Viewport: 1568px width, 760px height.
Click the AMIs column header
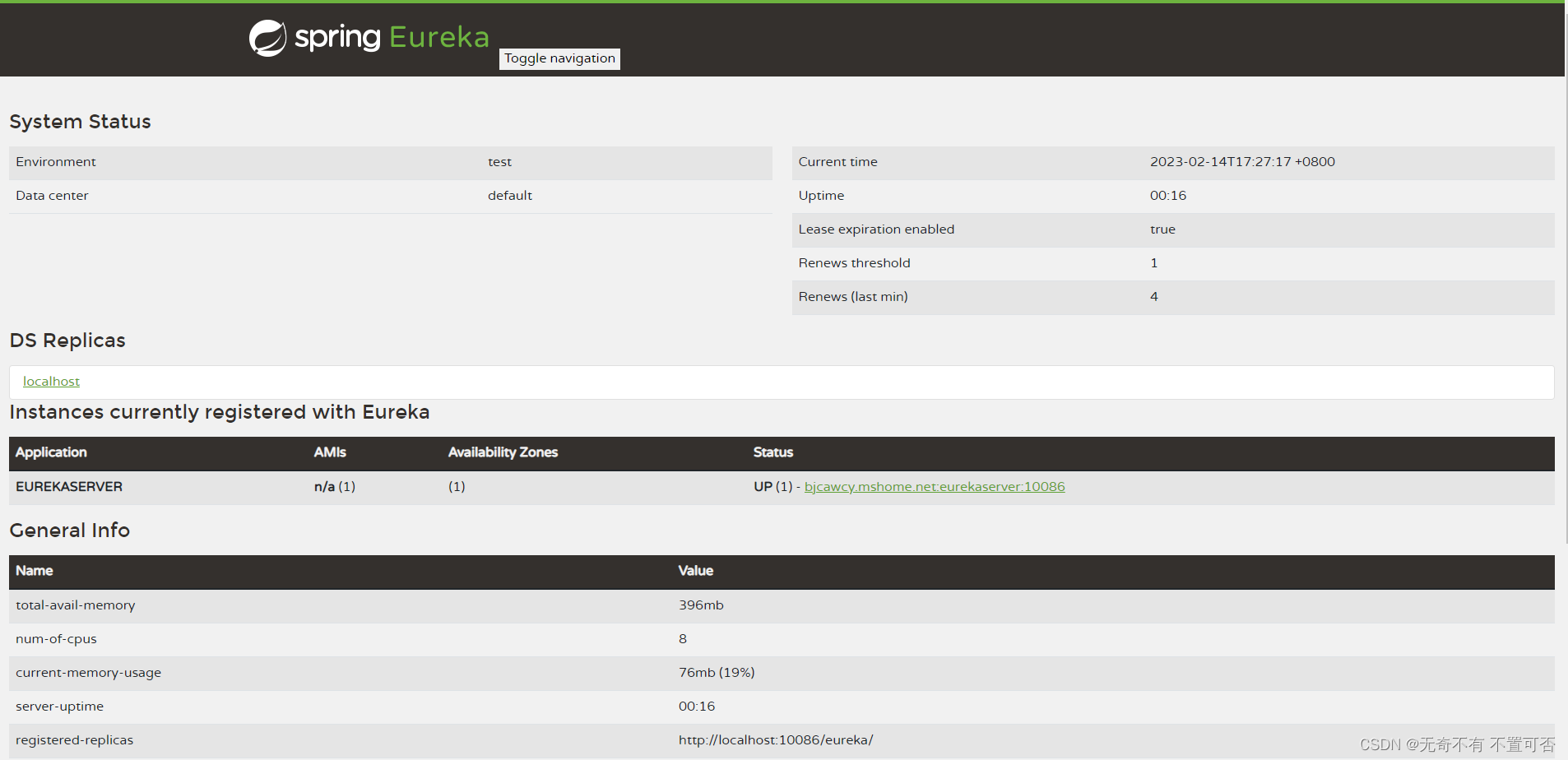(x=330, y=452)
